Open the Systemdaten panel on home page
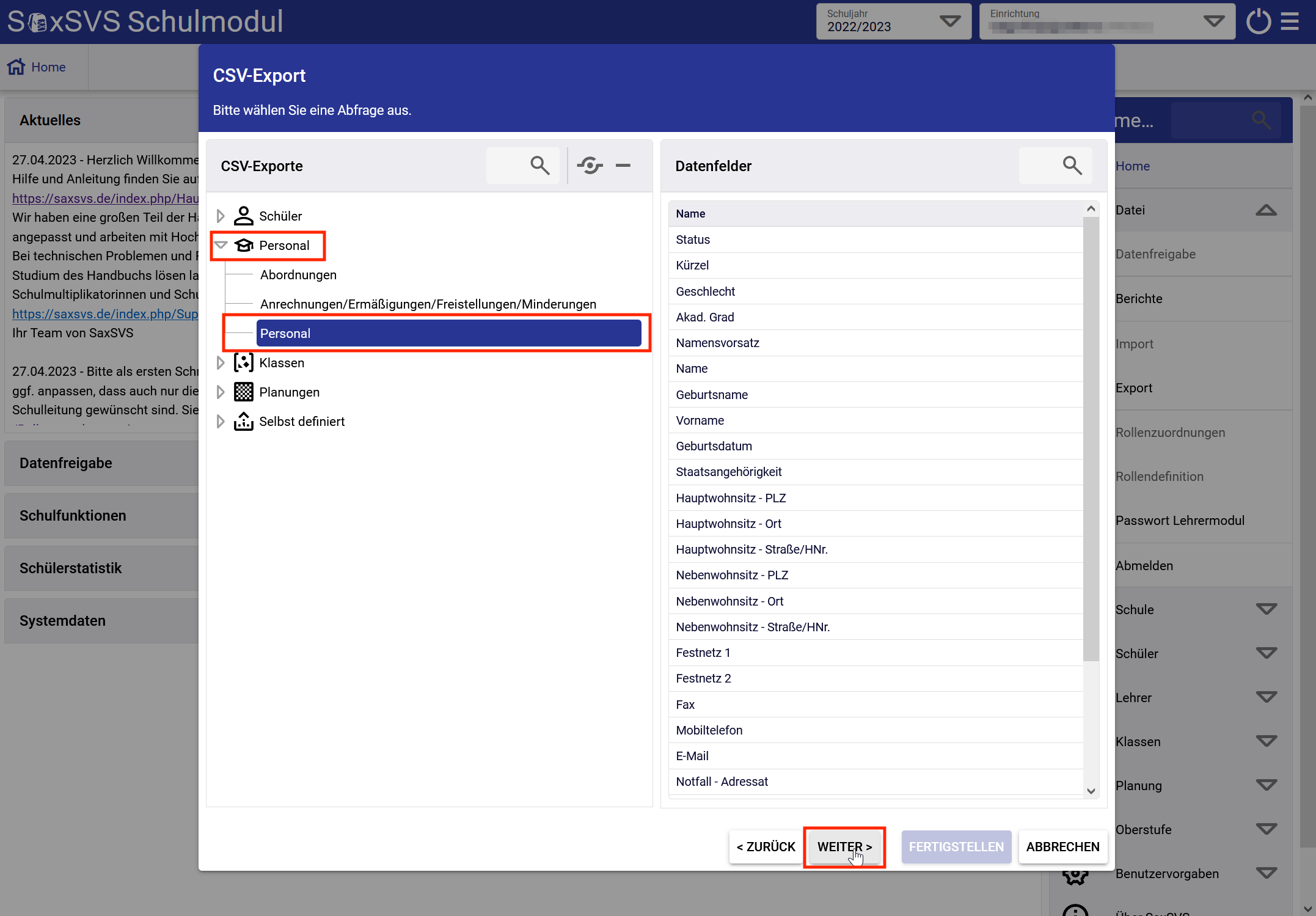The image size is (1316, 916). [x=101, y=620]
